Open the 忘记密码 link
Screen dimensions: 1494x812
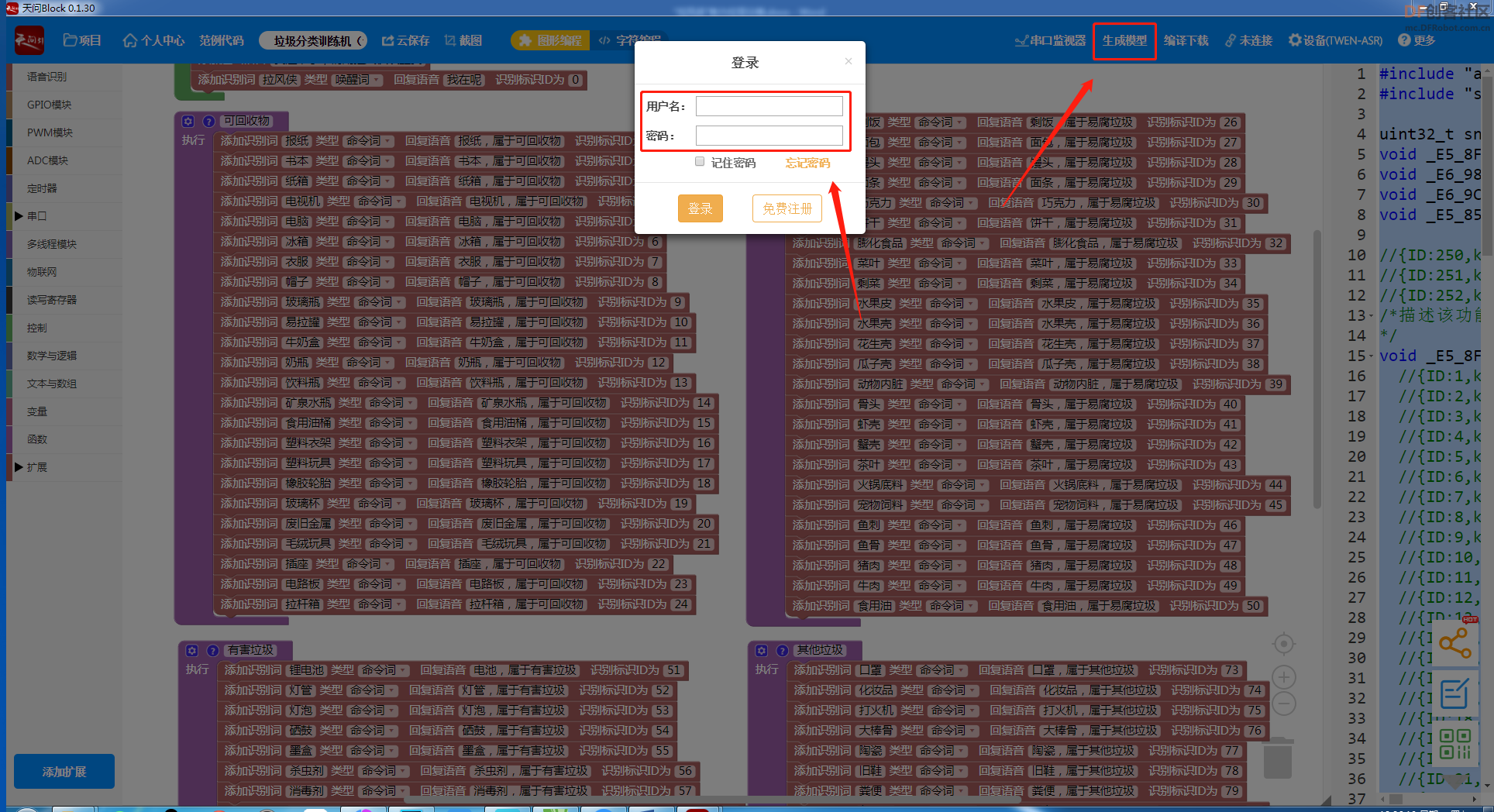pos(807,163)
